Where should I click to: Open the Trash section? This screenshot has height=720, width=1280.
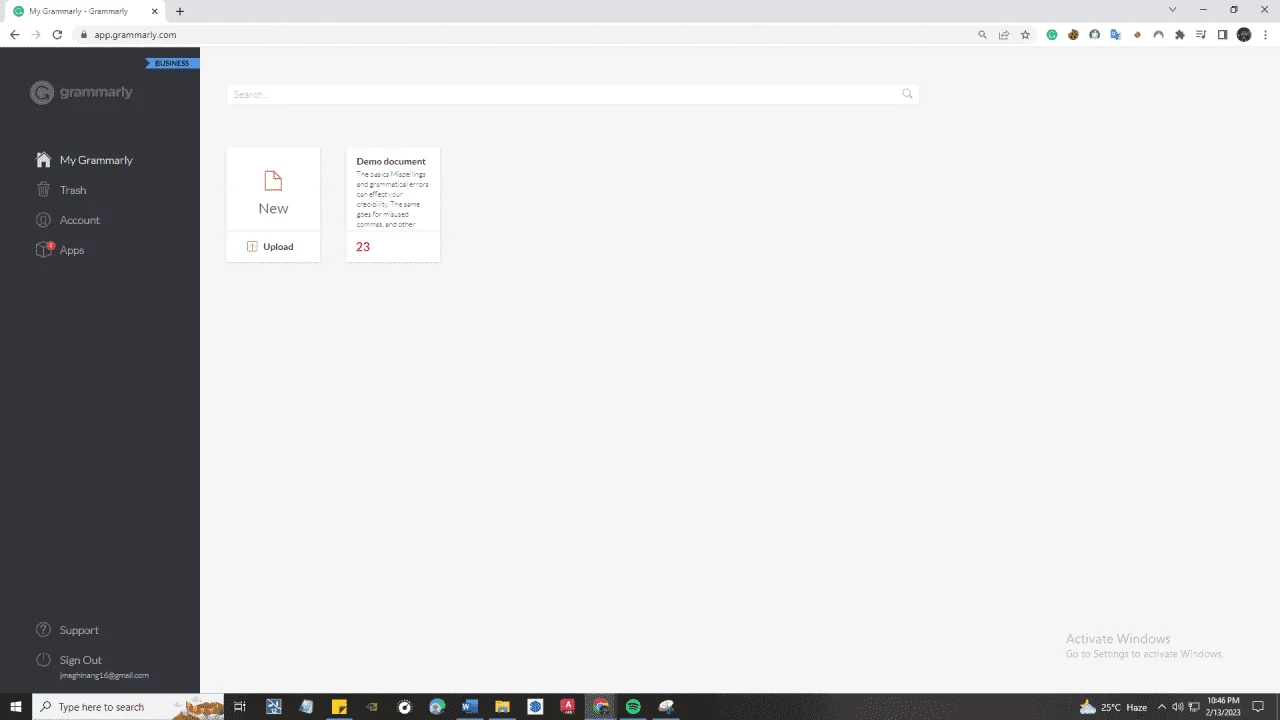61,190
